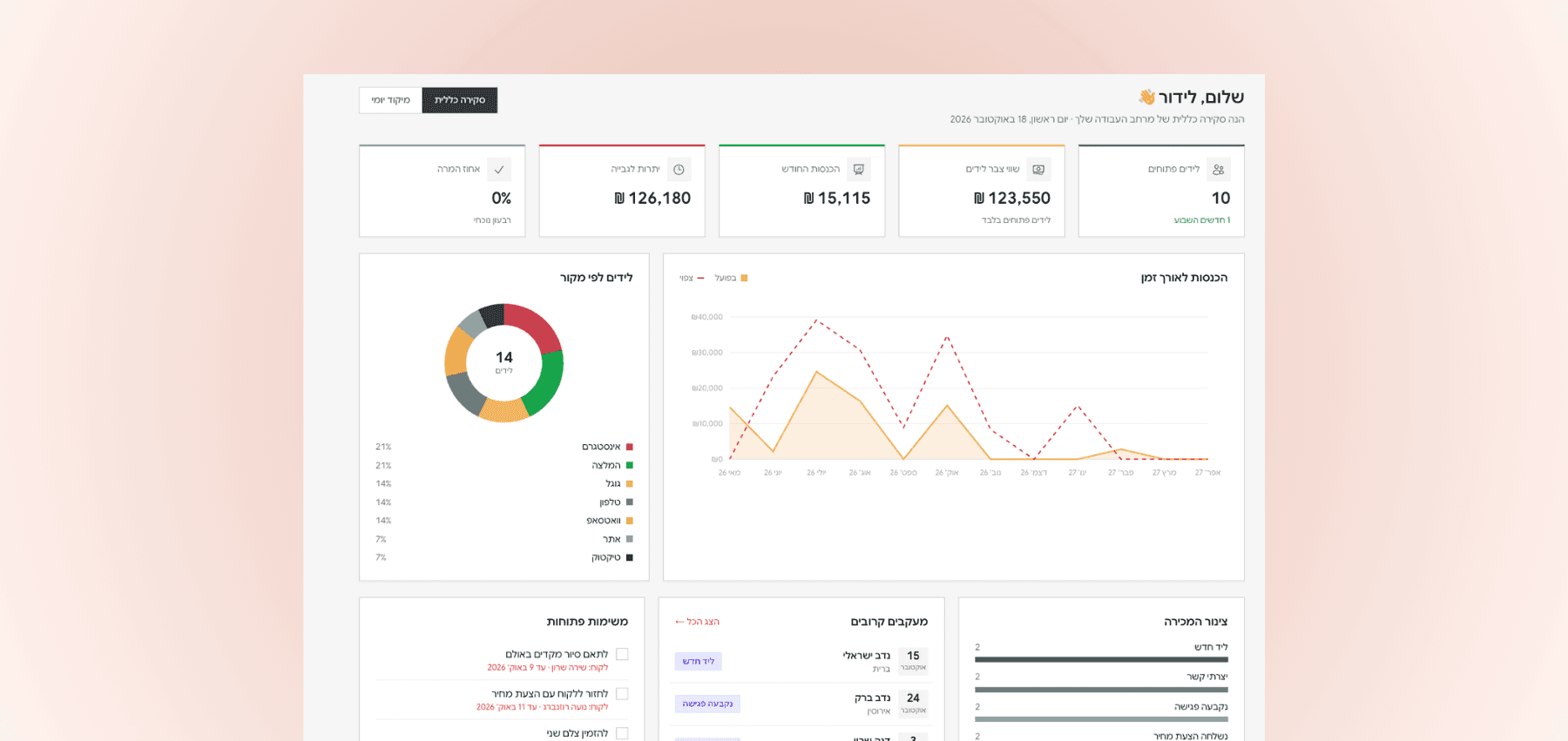Click the יצרתי קשר pipeline progress bar
Screen dimensions: 1568x741
(1101, 690)
